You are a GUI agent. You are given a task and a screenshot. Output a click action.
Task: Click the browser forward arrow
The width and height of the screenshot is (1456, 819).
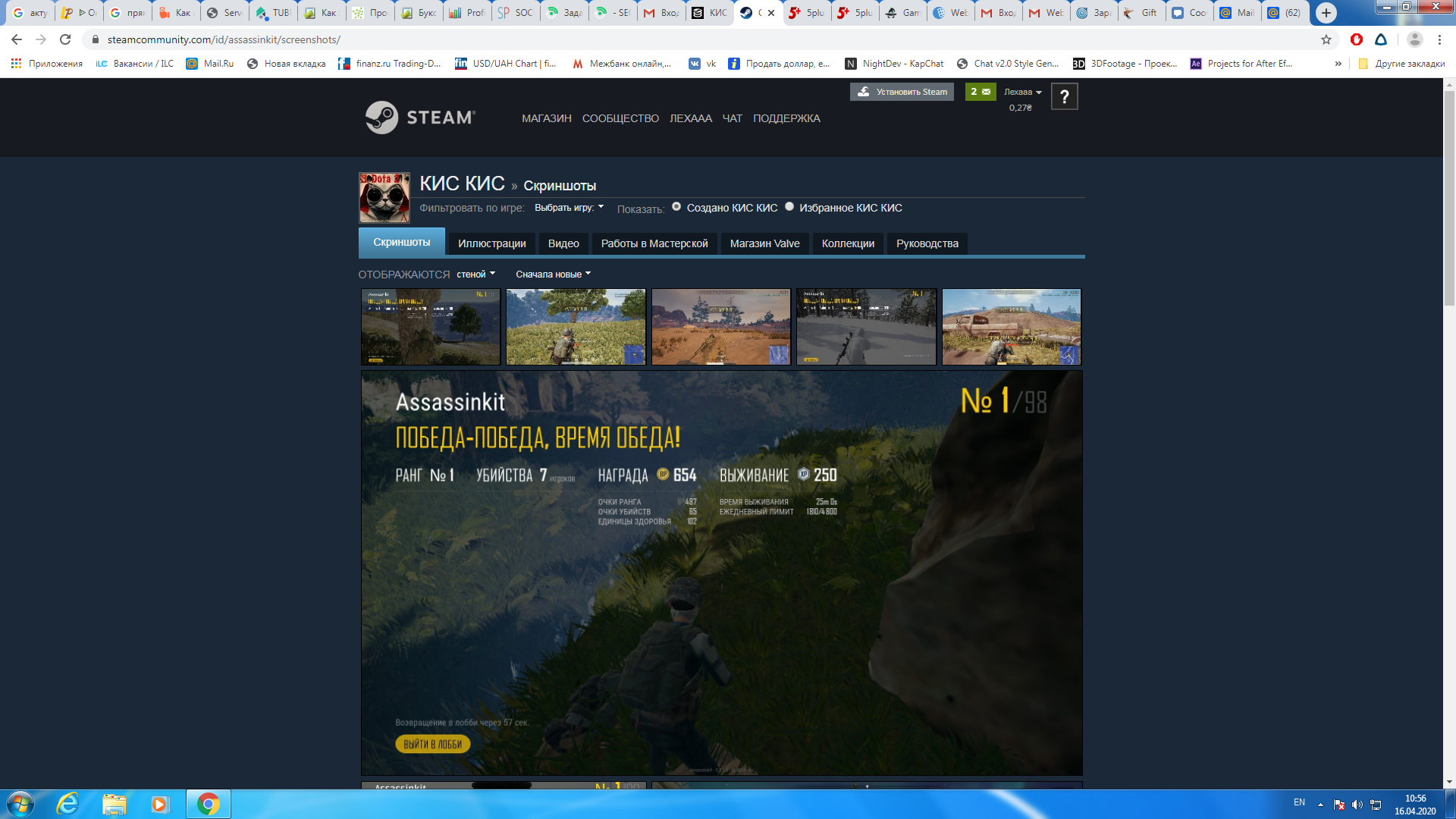coord(41,39)
